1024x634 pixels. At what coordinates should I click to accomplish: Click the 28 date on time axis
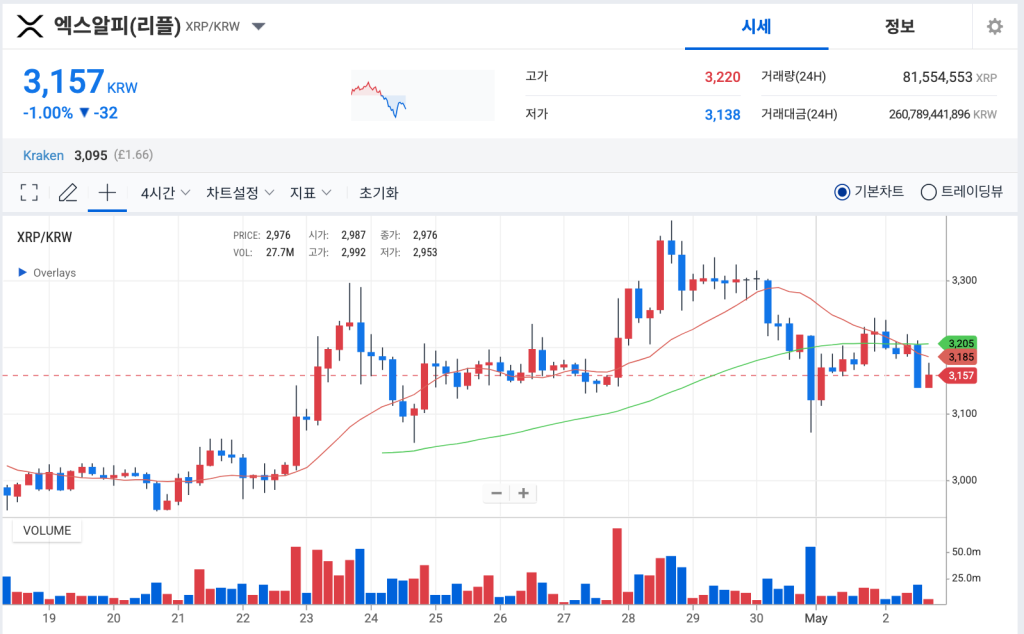[x=628, y=618]
